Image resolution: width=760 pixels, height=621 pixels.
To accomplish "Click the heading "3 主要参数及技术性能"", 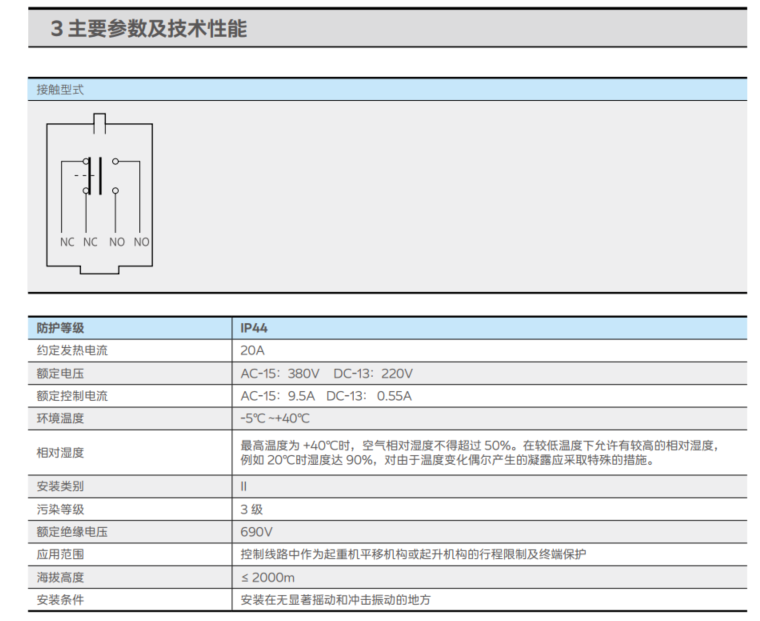I will 149,29.
